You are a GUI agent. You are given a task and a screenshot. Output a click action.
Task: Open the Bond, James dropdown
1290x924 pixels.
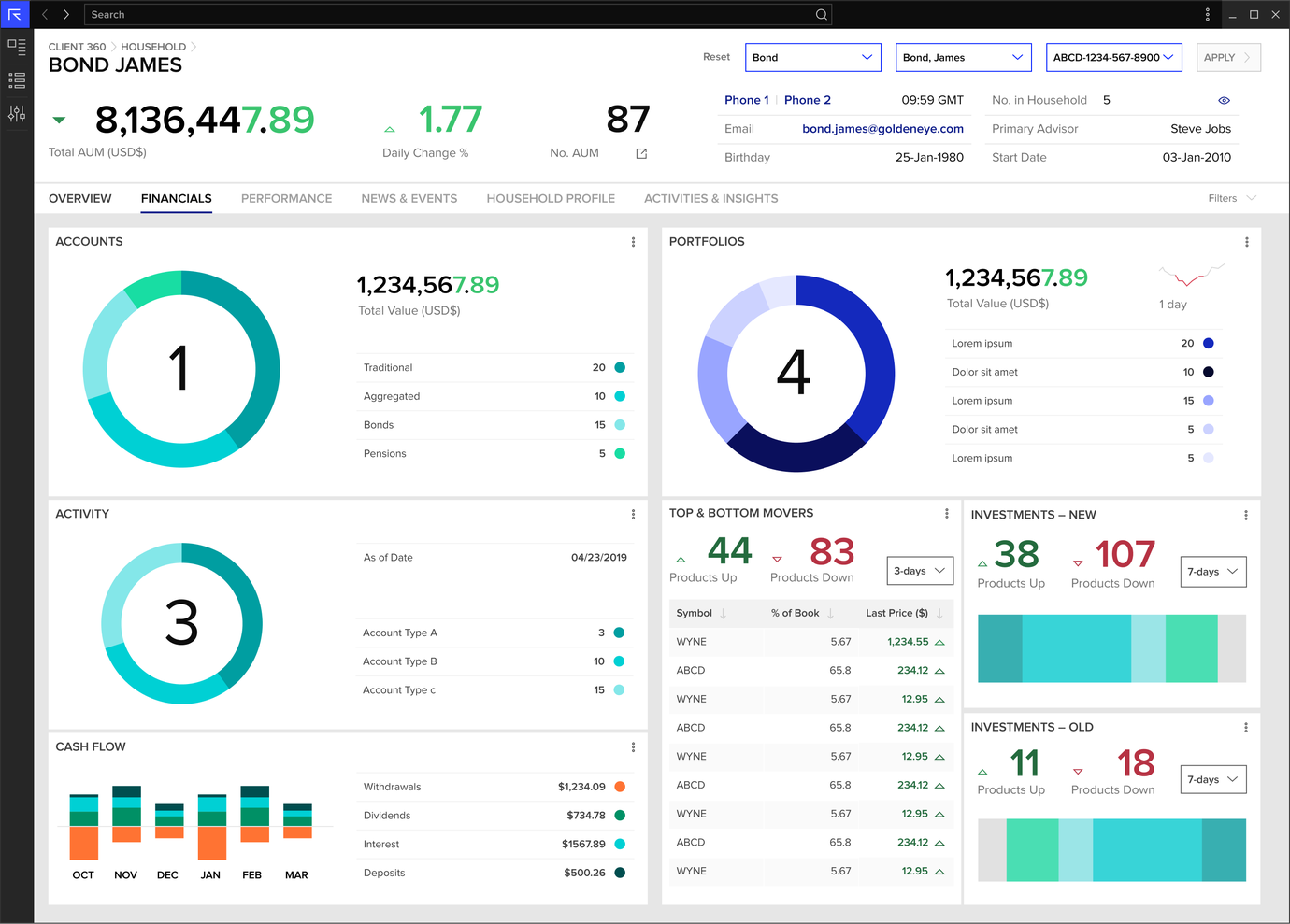964,57
